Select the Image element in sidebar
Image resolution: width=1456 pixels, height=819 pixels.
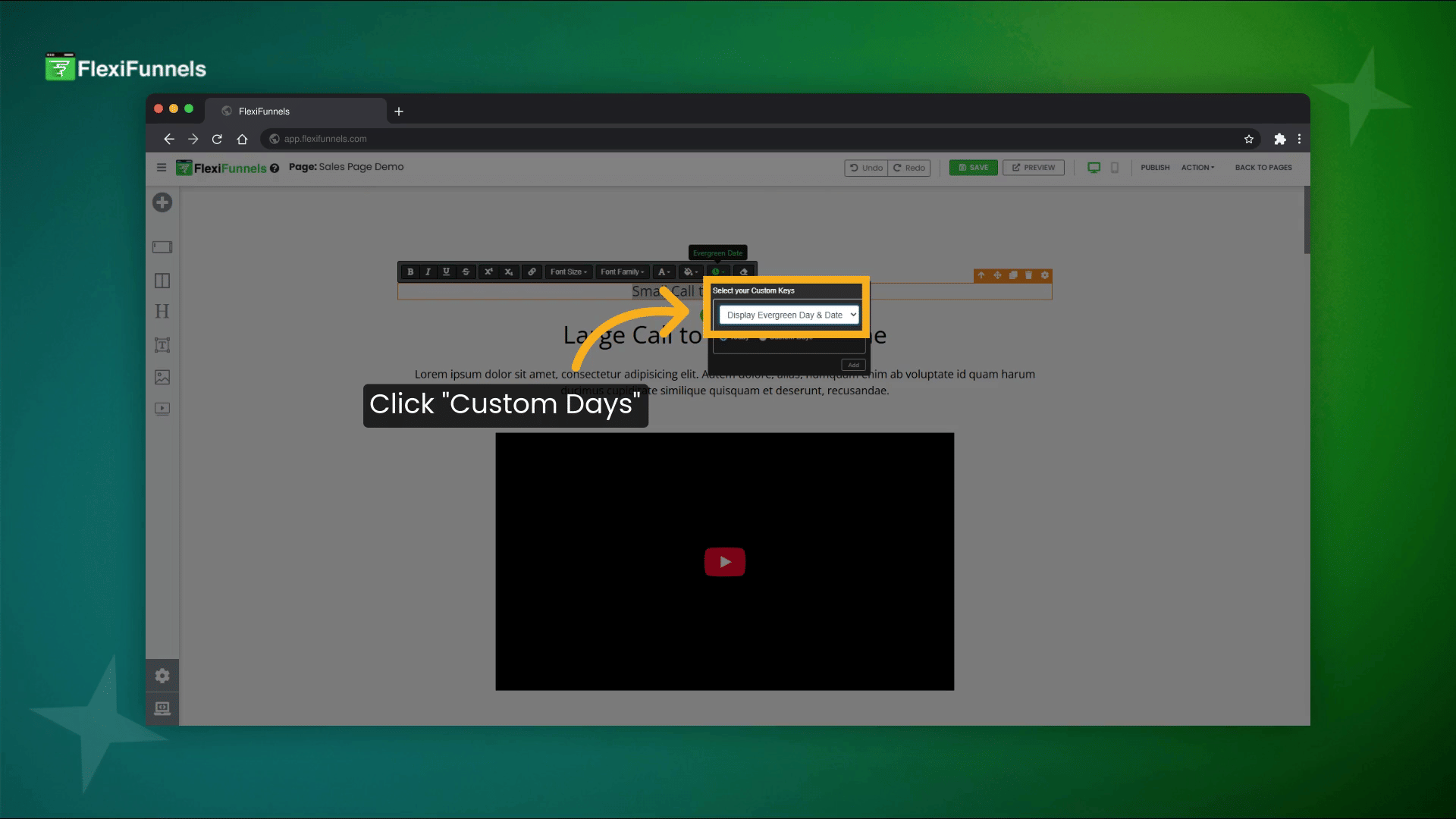pyautogui.click(x=162, y=377)
